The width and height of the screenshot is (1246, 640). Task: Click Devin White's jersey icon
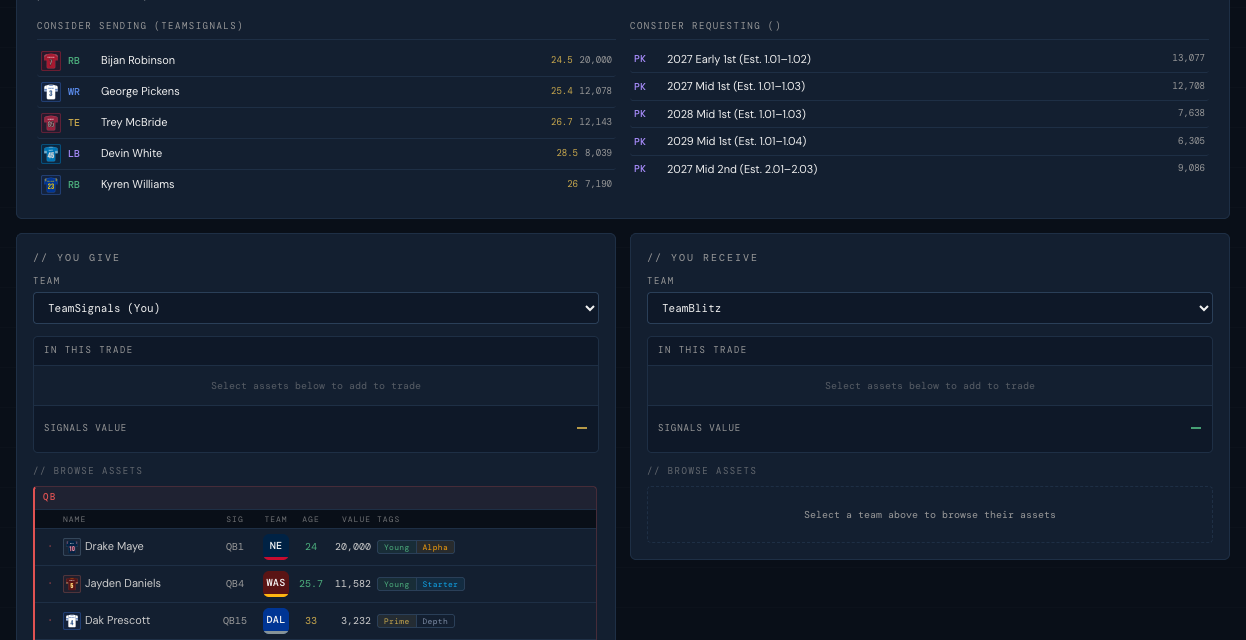[51, 154]
